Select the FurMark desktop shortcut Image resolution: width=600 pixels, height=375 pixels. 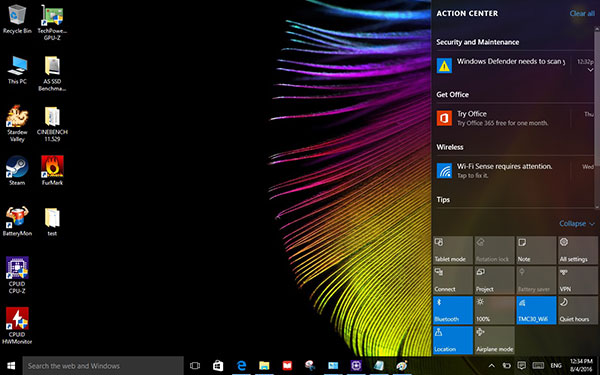52,171
